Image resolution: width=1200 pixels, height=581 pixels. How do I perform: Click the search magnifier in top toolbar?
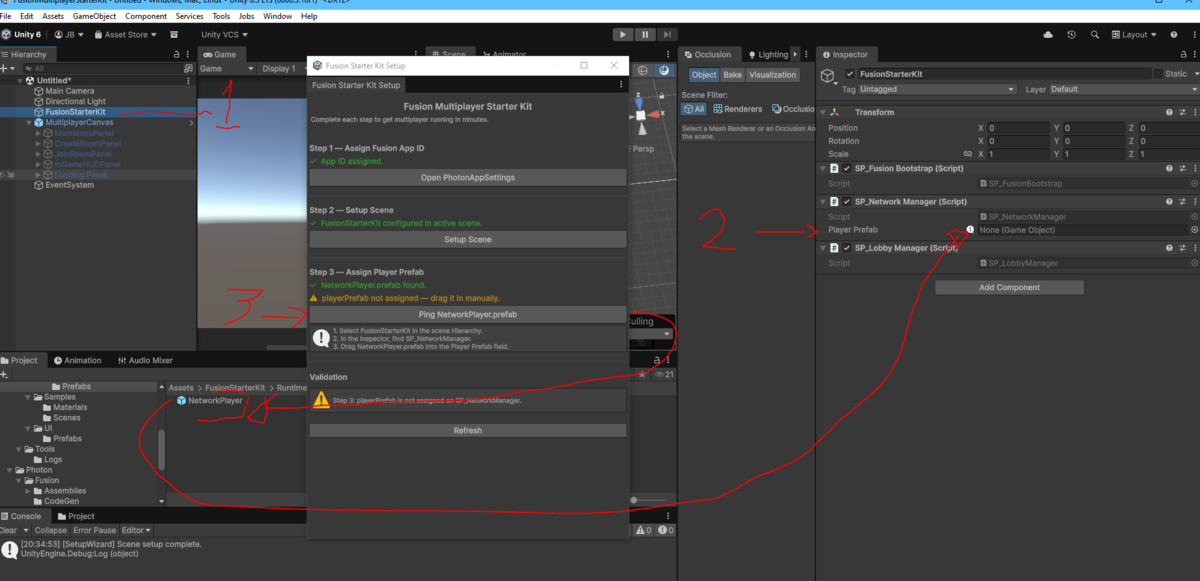pyautogui.click(x=1093, y=34)
